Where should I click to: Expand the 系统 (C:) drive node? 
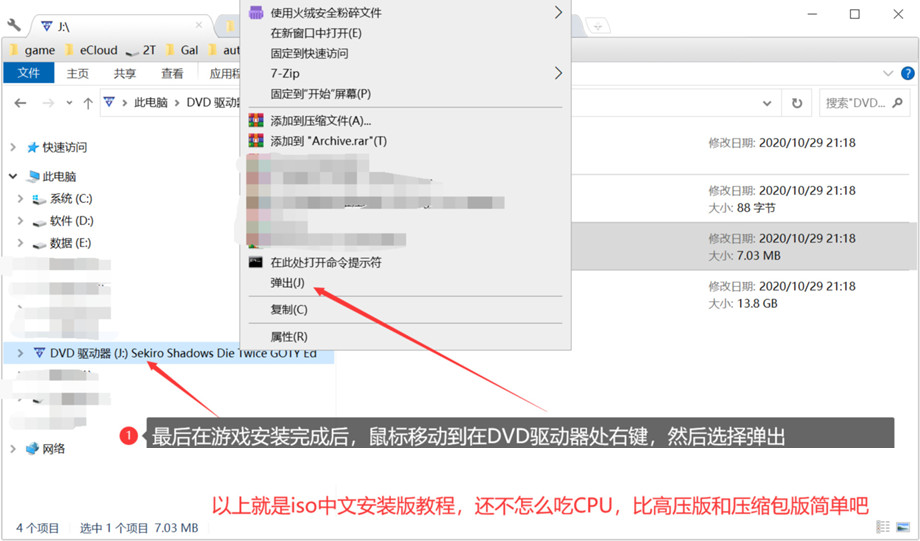(21, 199)
